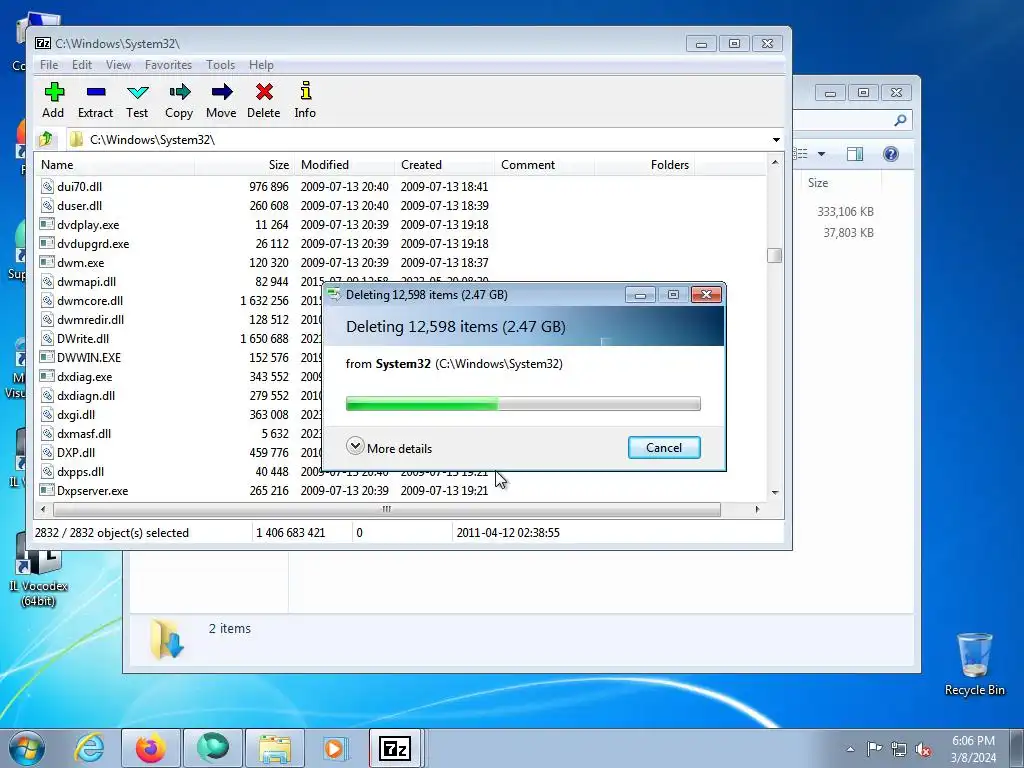Screen dimensions: 1024x768
Task: Select dwmcore.dll in file list
Action: point(89,300)
